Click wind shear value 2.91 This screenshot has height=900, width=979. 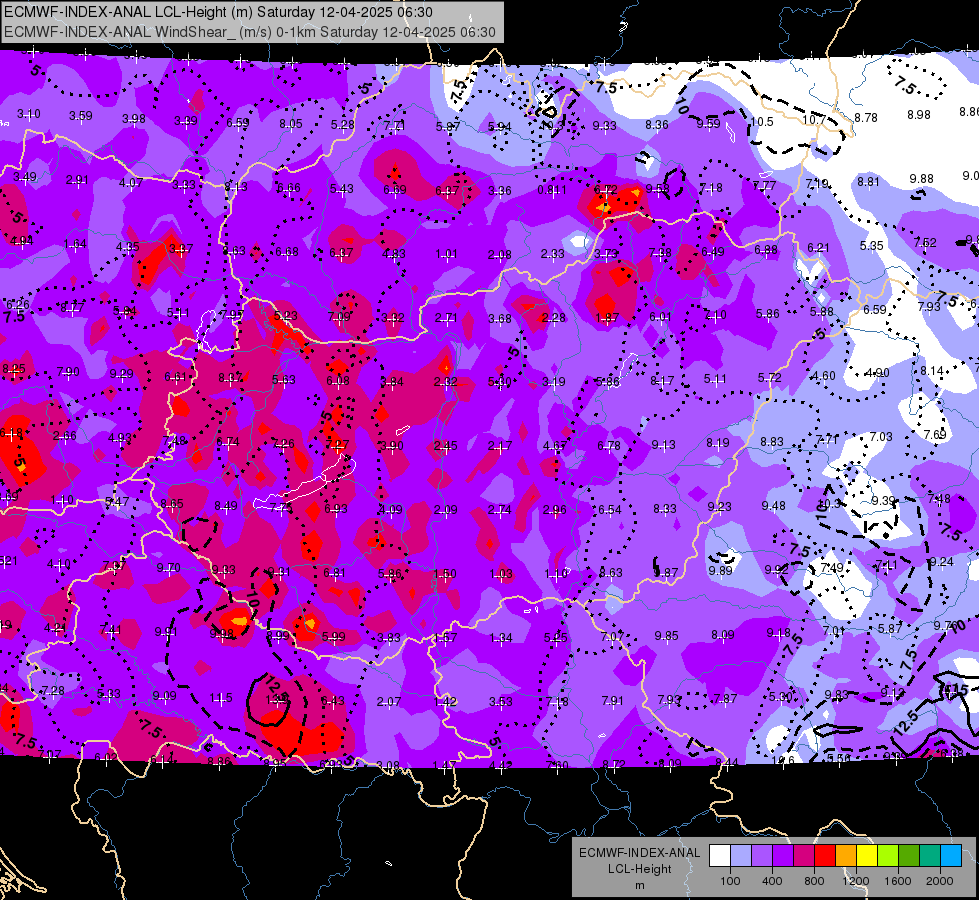point(77,180)
